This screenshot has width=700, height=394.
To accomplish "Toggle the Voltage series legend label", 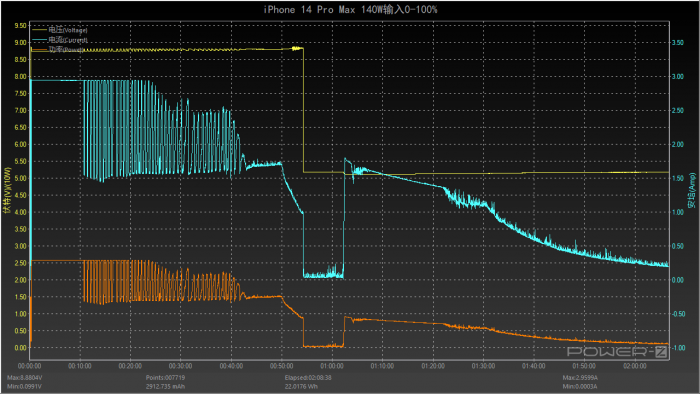I will click(68, 30).
